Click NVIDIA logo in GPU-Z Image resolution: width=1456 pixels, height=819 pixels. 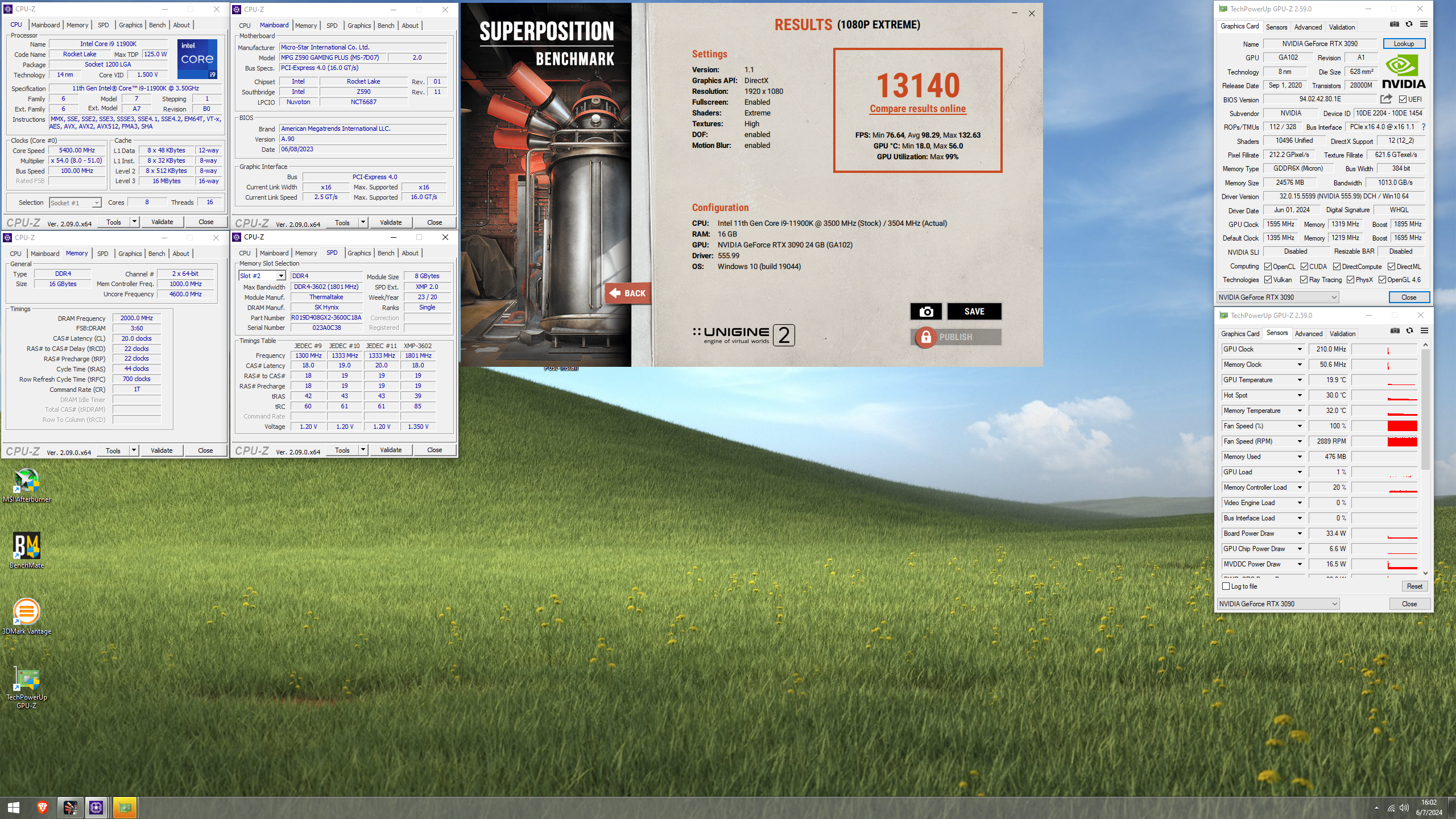coord(1404,72)
